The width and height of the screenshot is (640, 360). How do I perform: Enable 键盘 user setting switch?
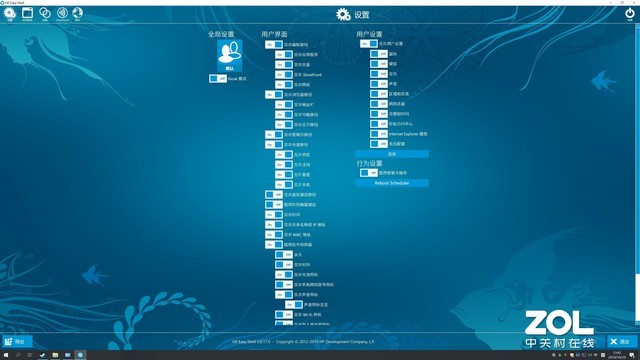click(379, 64)
